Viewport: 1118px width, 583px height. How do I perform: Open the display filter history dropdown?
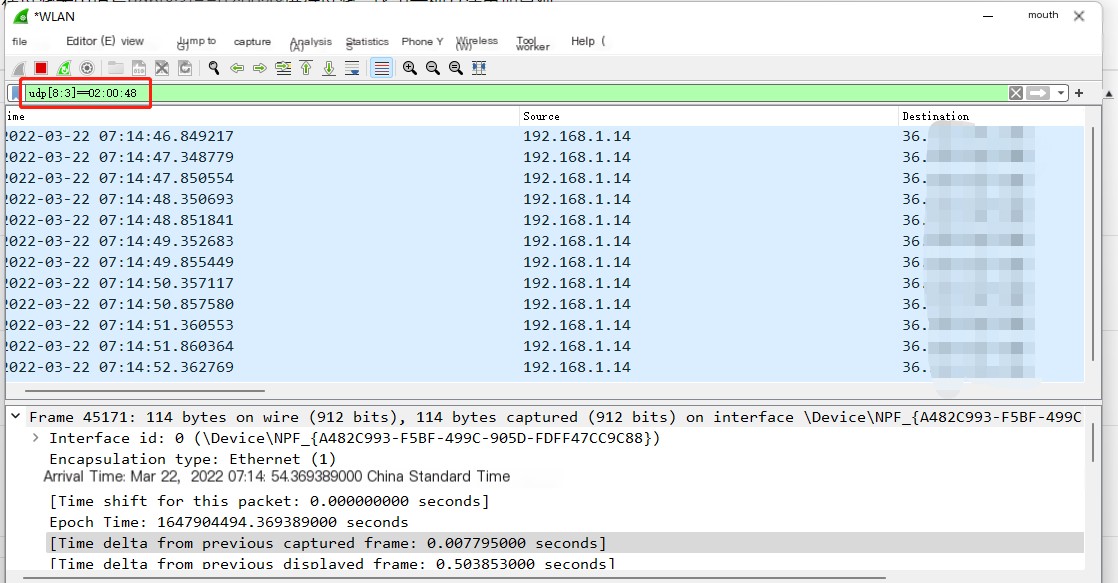[x=1061, y=93]
